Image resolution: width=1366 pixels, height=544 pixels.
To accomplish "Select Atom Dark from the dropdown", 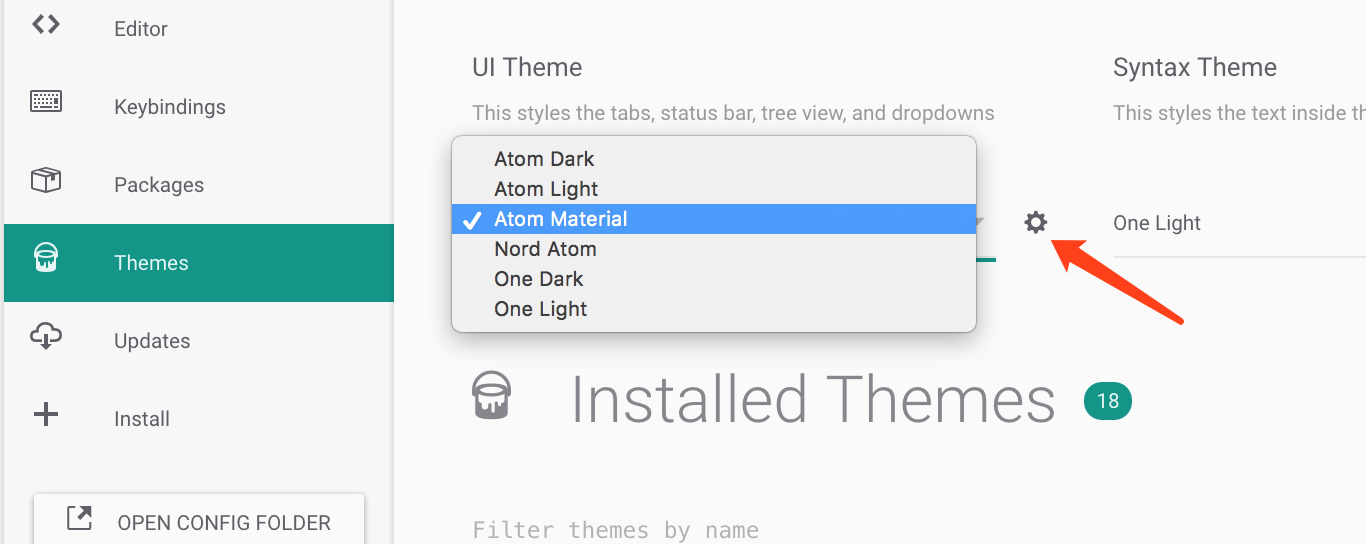I will pyautogui.click(x=544, y=159).
